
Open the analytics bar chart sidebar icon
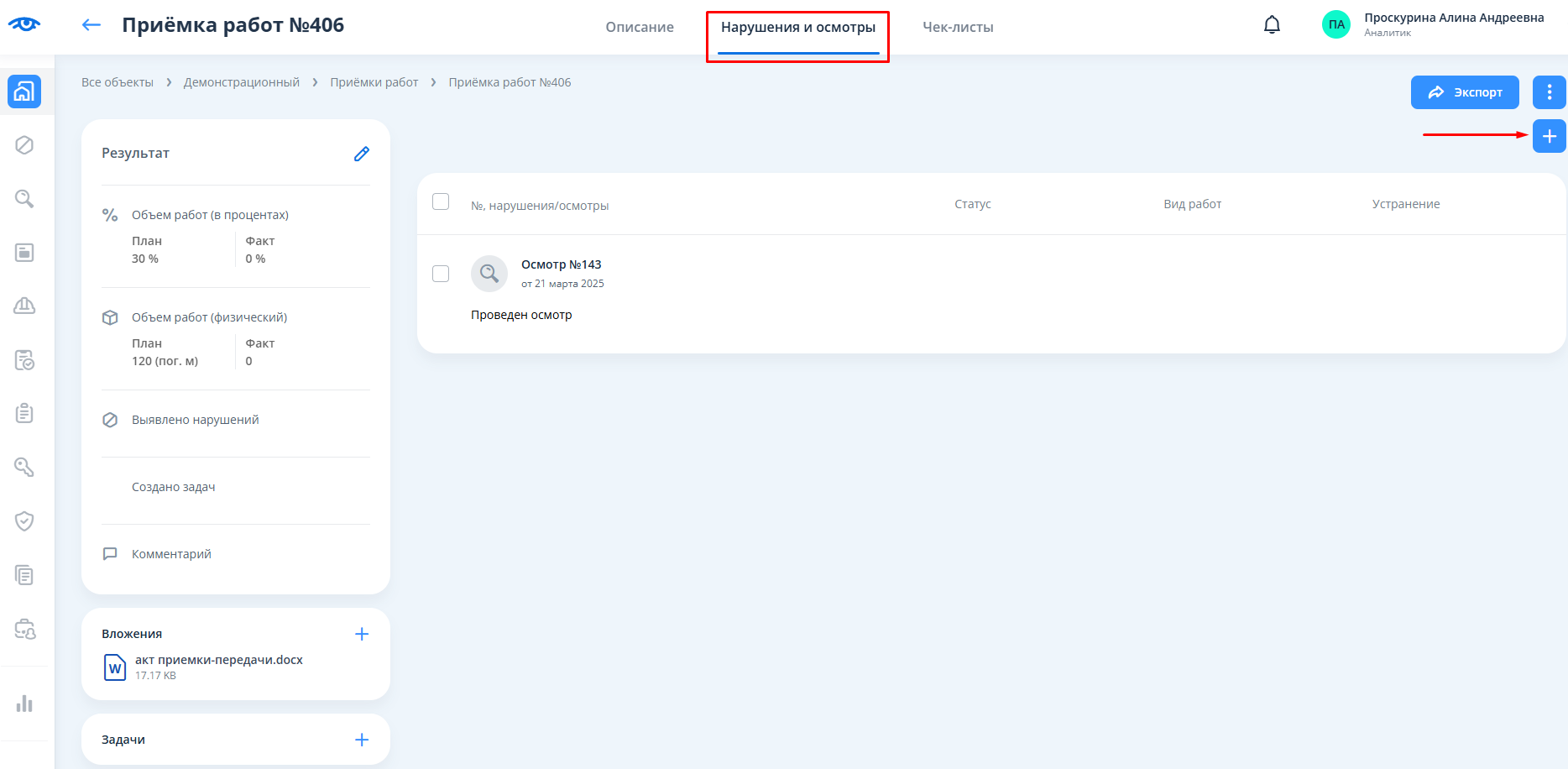pyautogui.click(x=24, y=704)
